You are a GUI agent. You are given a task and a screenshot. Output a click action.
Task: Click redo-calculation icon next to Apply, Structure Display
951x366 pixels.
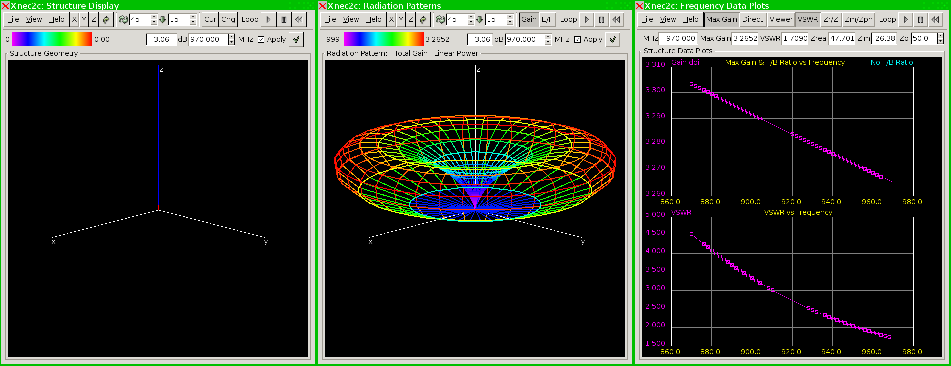point(295,39)
